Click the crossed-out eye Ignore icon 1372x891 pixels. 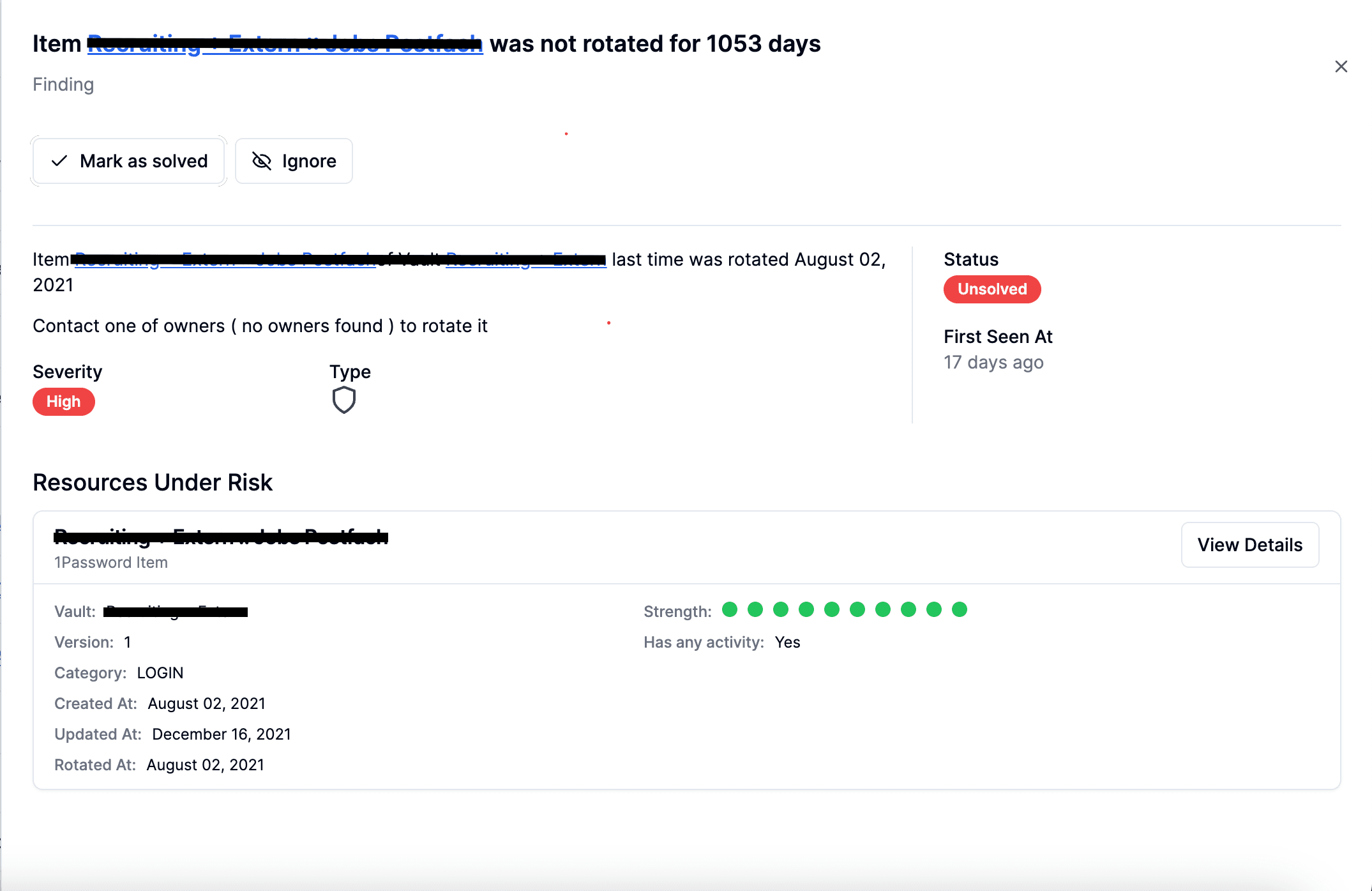tap(262, 161)
